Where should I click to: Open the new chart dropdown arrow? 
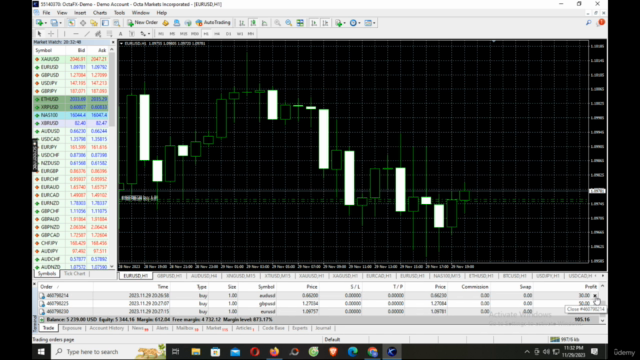pos(45,23)
